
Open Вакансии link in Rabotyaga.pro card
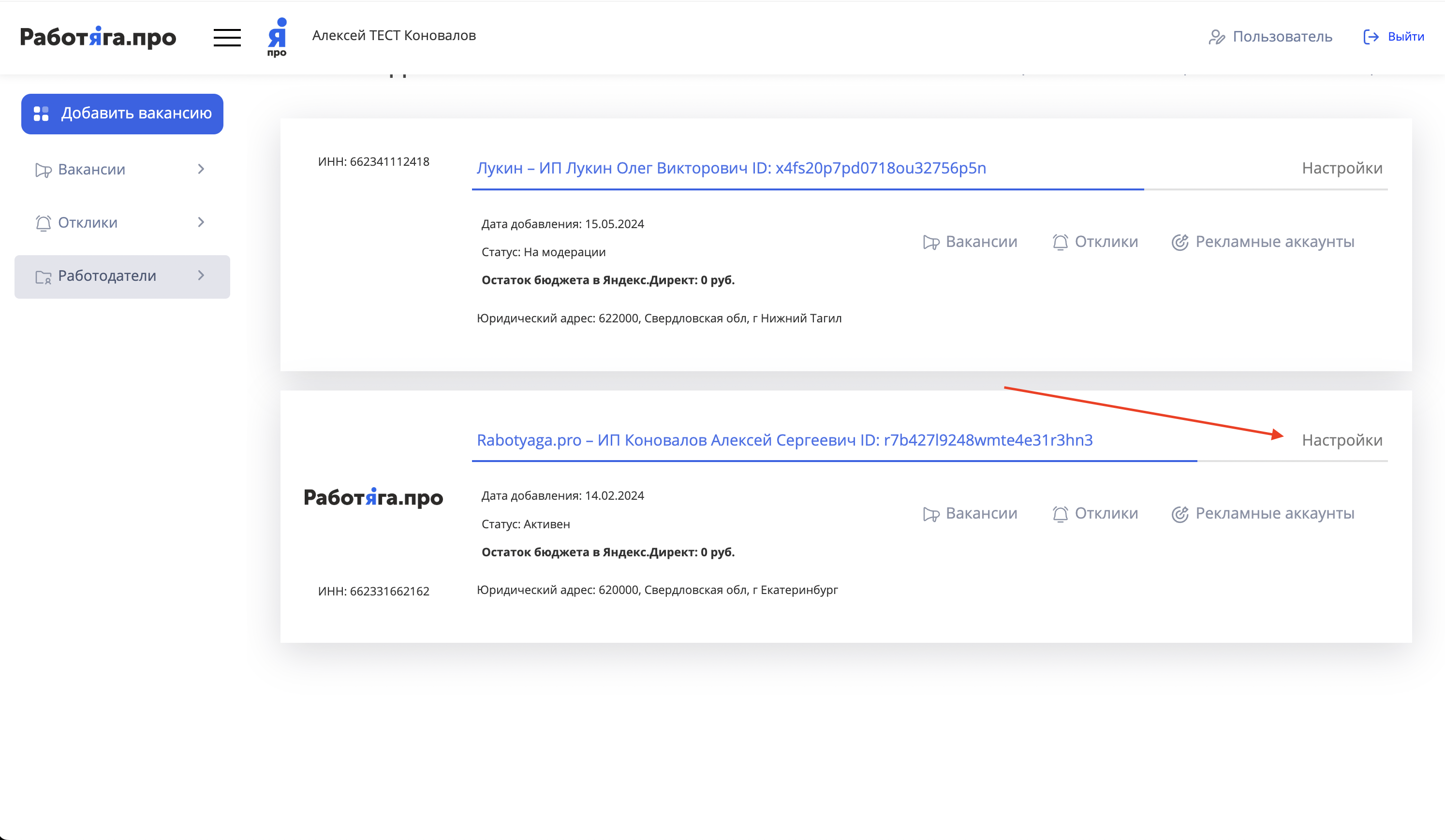970,513
